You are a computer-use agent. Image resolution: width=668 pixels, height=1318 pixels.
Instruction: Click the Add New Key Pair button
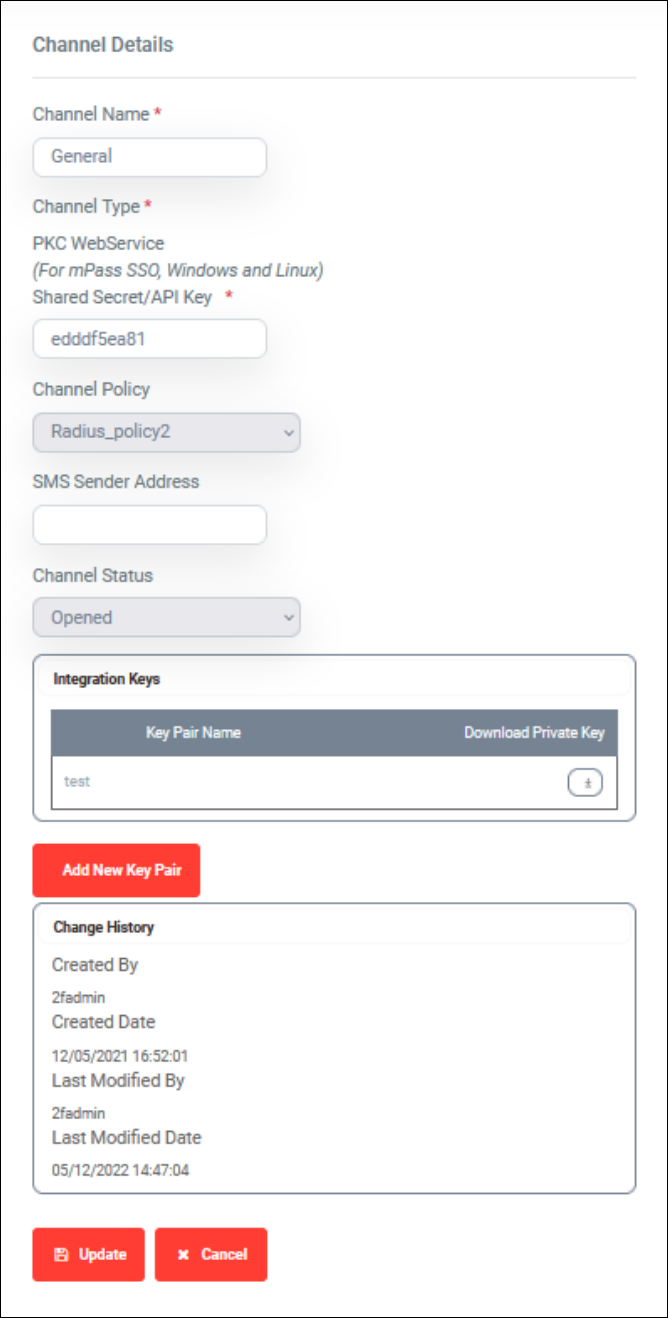tap(116, 870)
